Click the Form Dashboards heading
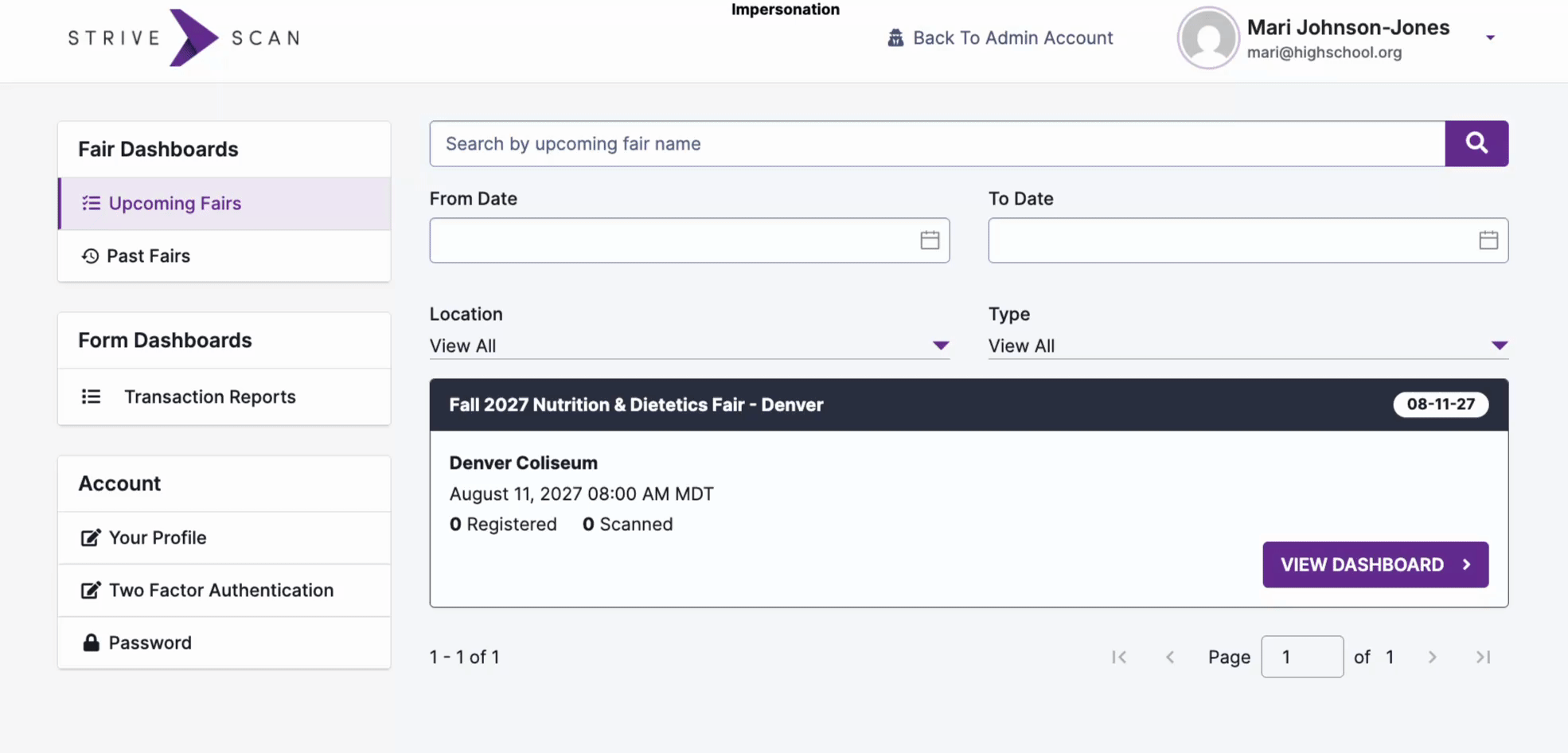 click(165, 340)
